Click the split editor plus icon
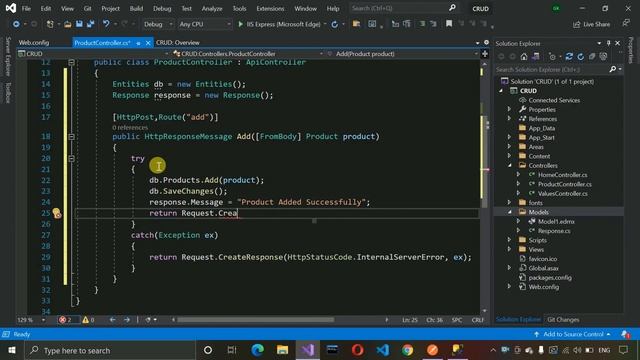This screenshot has width=640, height=360. coord(485,53)
